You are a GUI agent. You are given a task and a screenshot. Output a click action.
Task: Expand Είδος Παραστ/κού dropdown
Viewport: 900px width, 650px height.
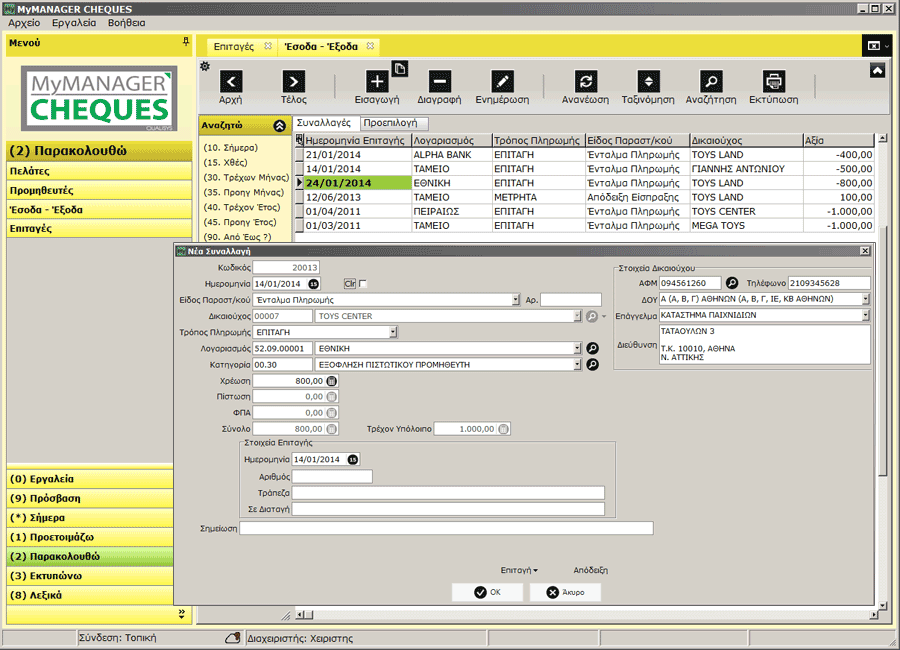[516, 300]
